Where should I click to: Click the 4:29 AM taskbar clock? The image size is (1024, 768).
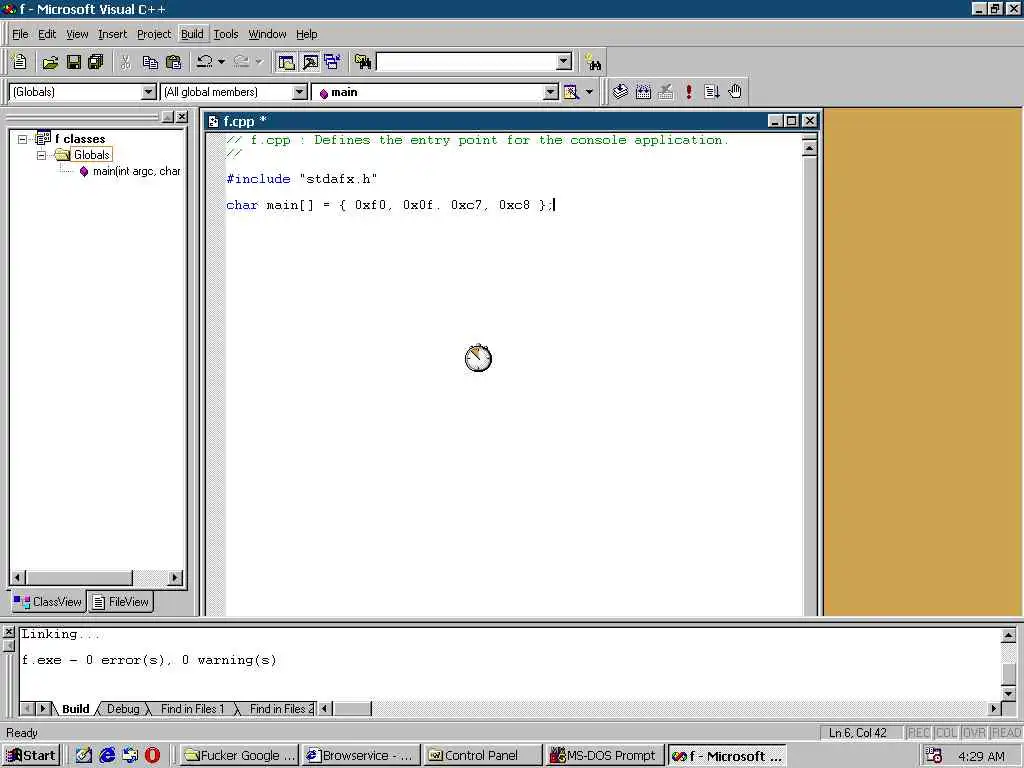[x=982, y=756]
